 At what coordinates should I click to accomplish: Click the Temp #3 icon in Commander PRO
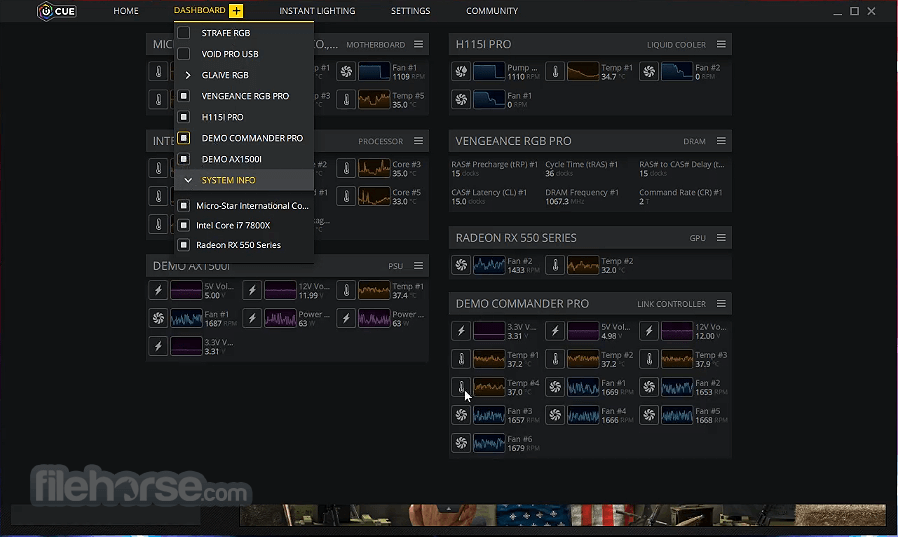649,359
